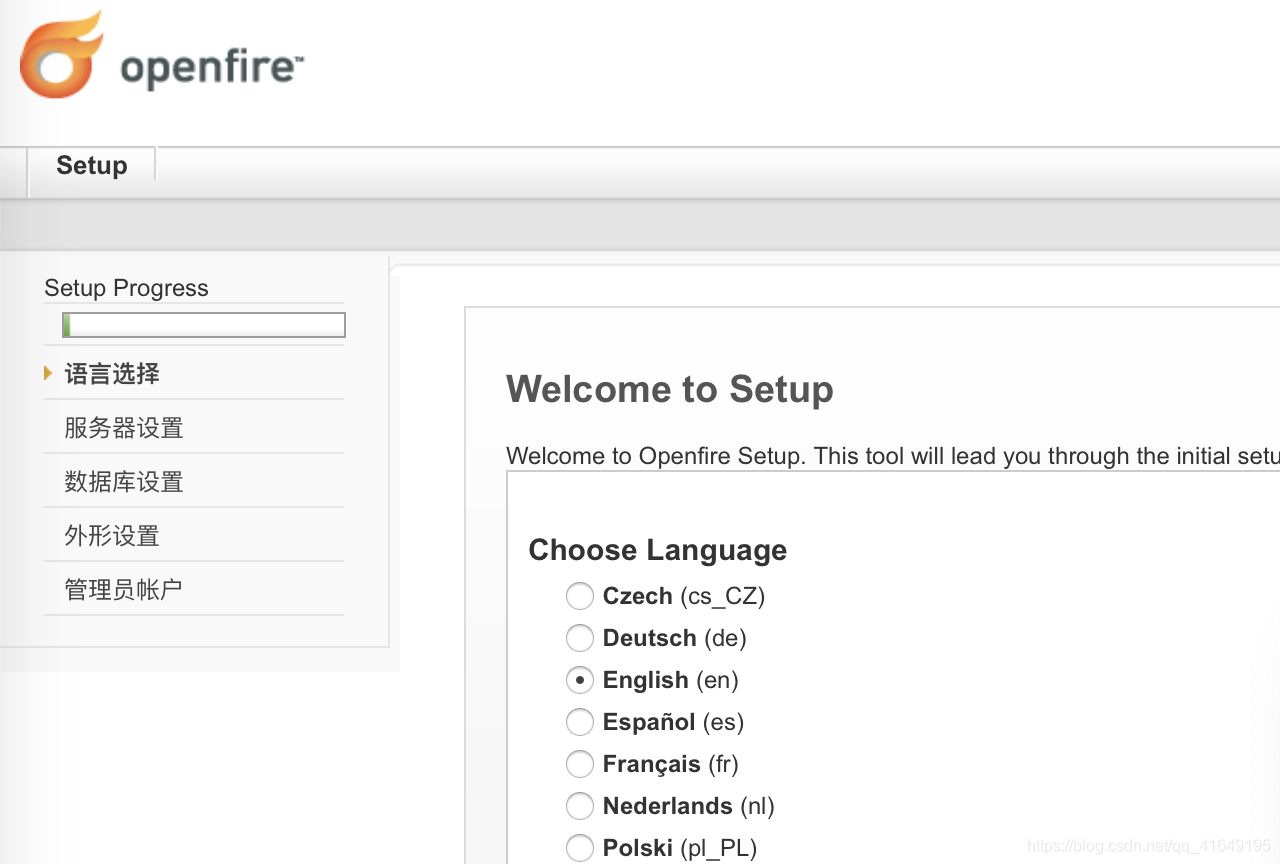Choose Español (es) radio button

580,722
